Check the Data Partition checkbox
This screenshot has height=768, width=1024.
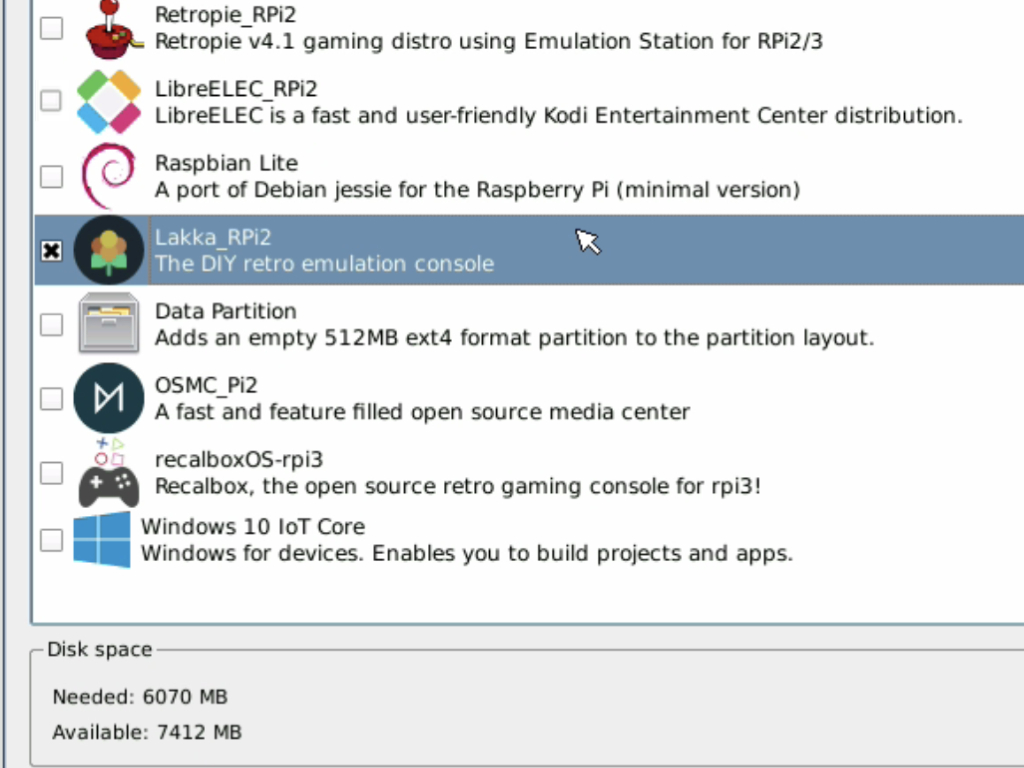pos(52,325)
